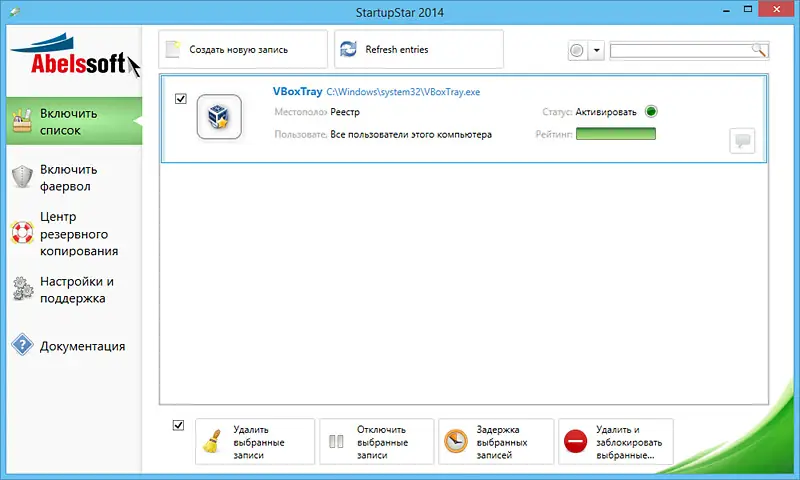
Task: Click the lifebuoy backup icon
Action: pos(22,233)
